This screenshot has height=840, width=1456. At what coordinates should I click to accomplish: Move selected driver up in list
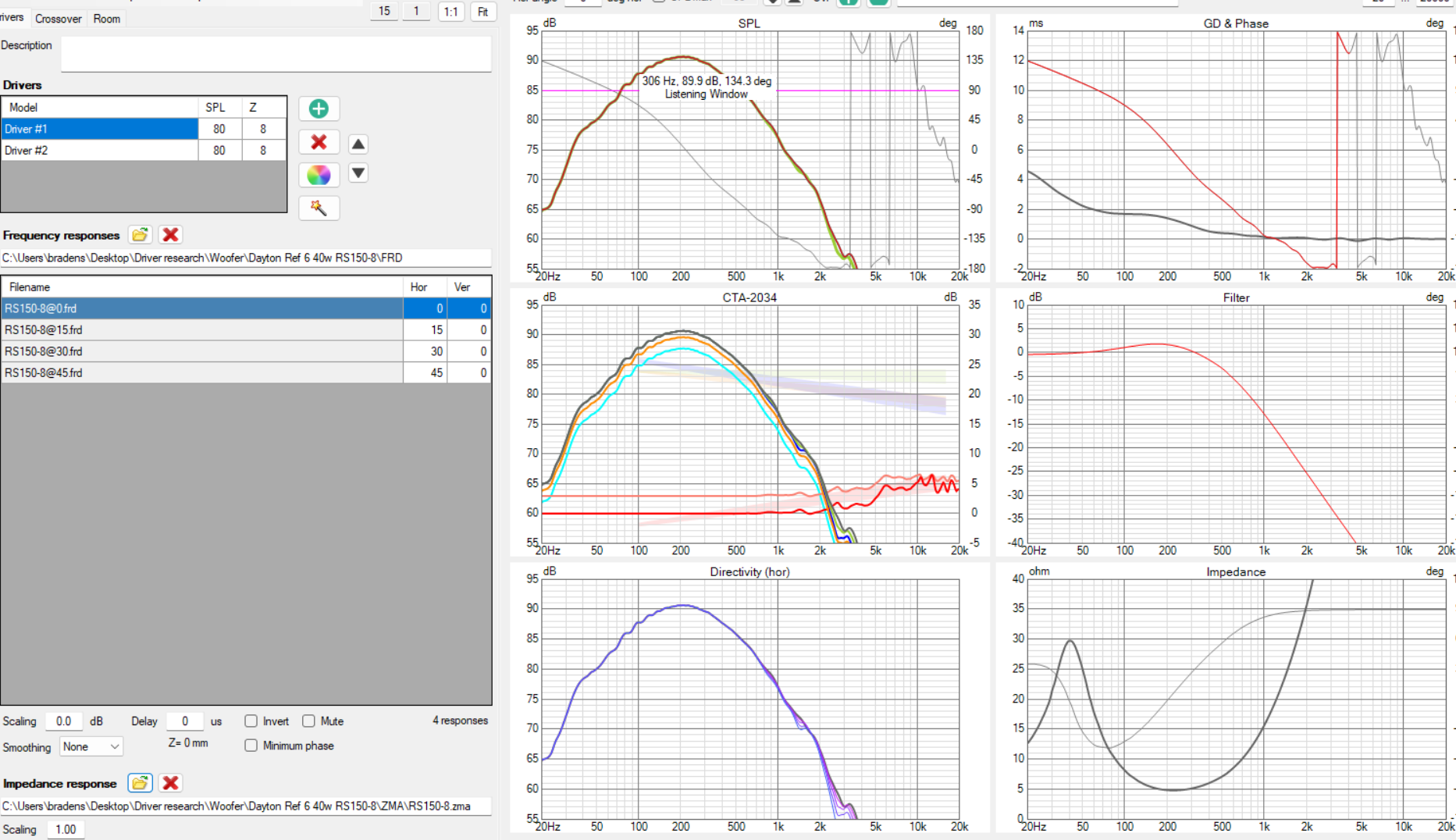[x=358, y=144]
